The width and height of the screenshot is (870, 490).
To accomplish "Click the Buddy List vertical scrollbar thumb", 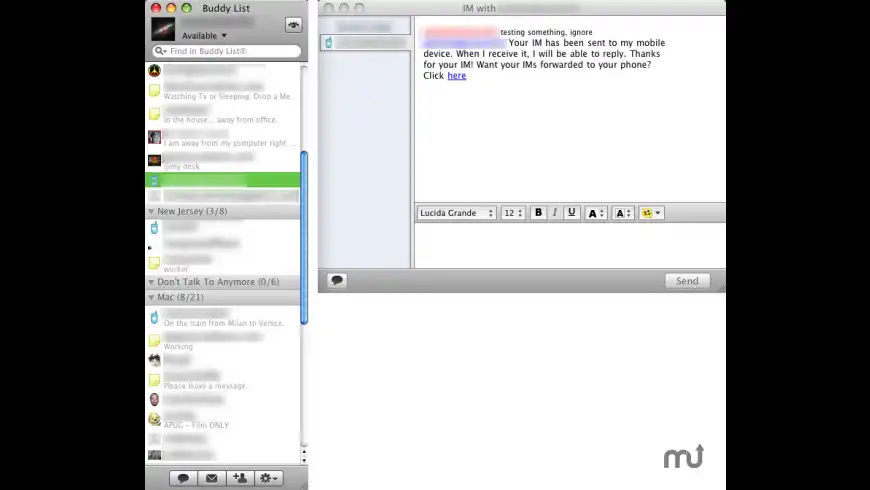I will click(304, 238).
